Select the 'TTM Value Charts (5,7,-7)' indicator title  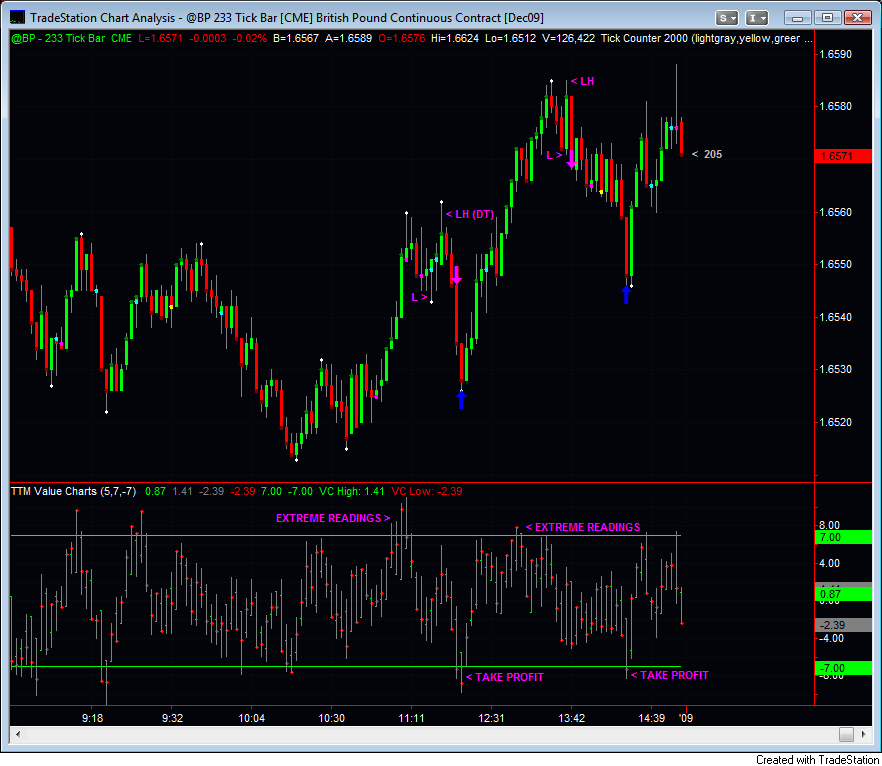pyautogui.click(x=74, y=491)
